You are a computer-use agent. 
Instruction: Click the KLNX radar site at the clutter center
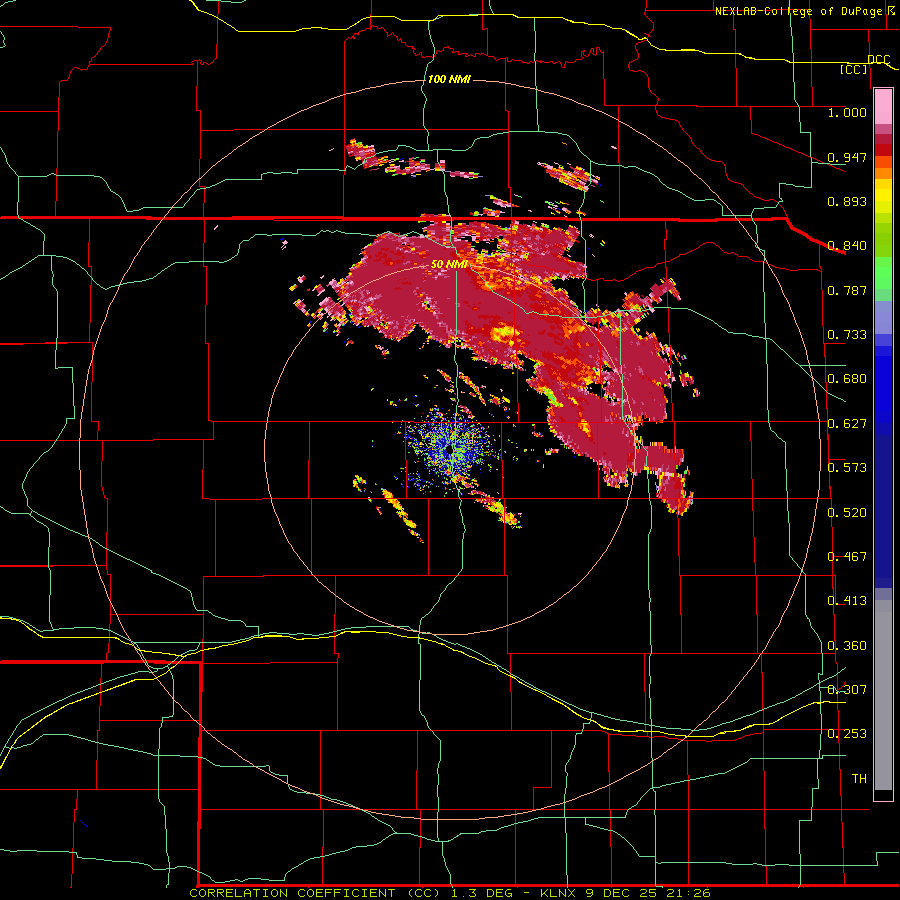[450, 451]
